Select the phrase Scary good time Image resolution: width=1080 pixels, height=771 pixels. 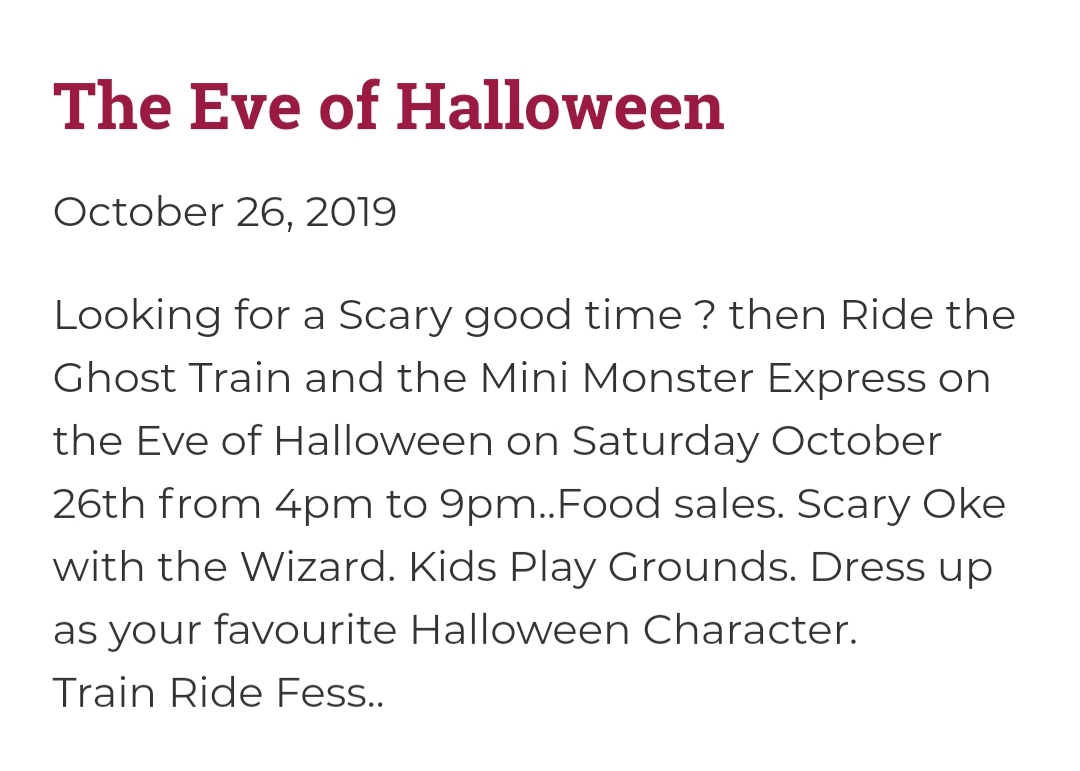[510, 316]
